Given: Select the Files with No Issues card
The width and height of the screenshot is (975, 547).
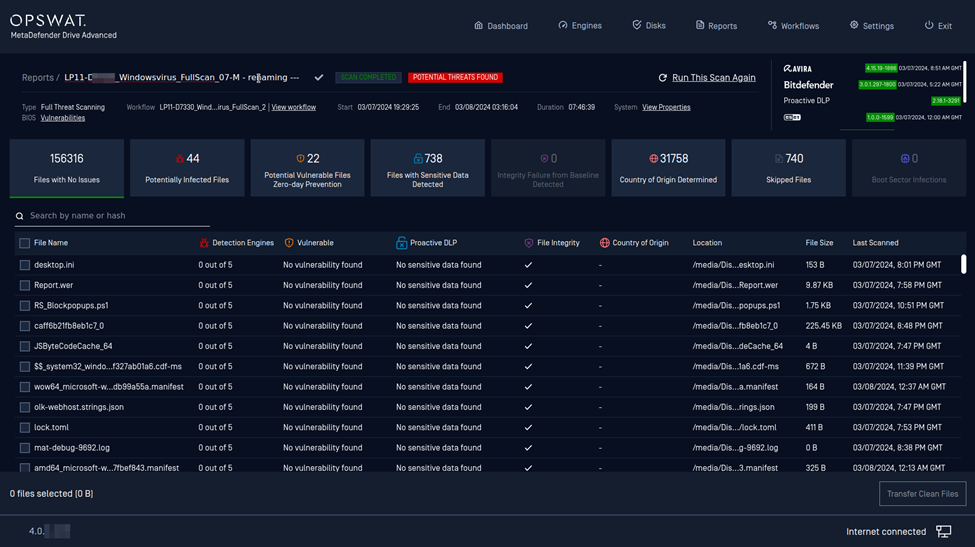Looking at the screenshot, I should 67,168.
